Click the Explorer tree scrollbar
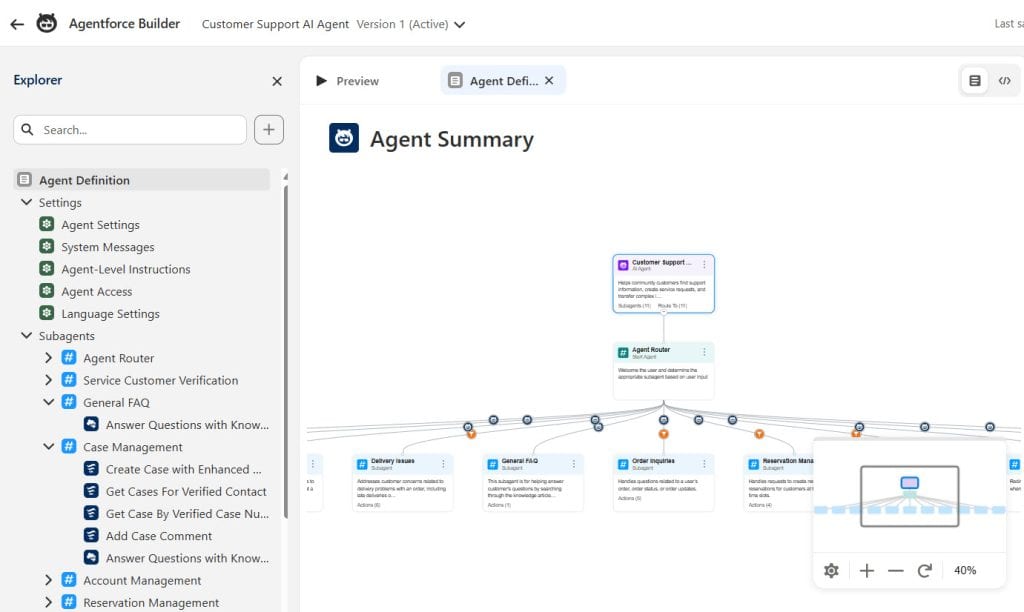 coord(285,351)
